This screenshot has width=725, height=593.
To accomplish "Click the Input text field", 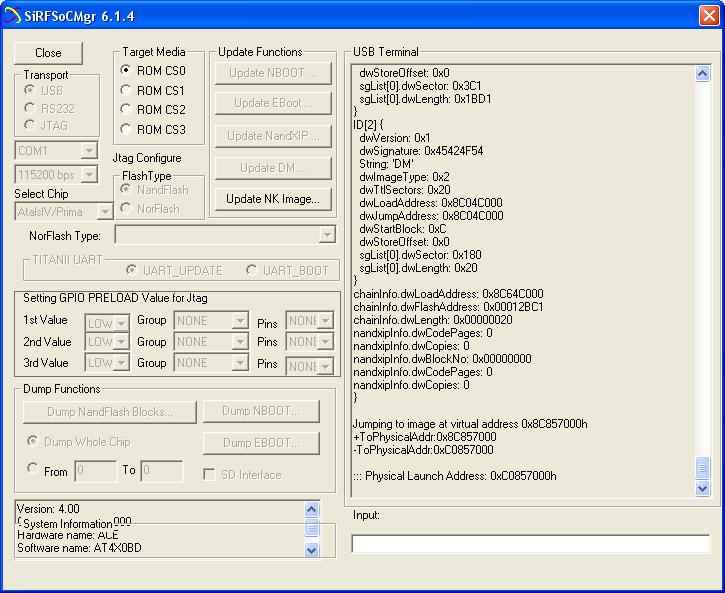I will point(530,544).
